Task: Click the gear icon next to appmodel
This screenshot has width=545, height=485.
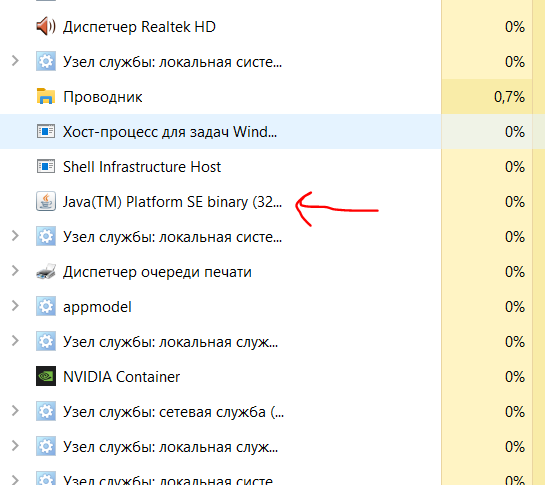Action: click(46, 306)
